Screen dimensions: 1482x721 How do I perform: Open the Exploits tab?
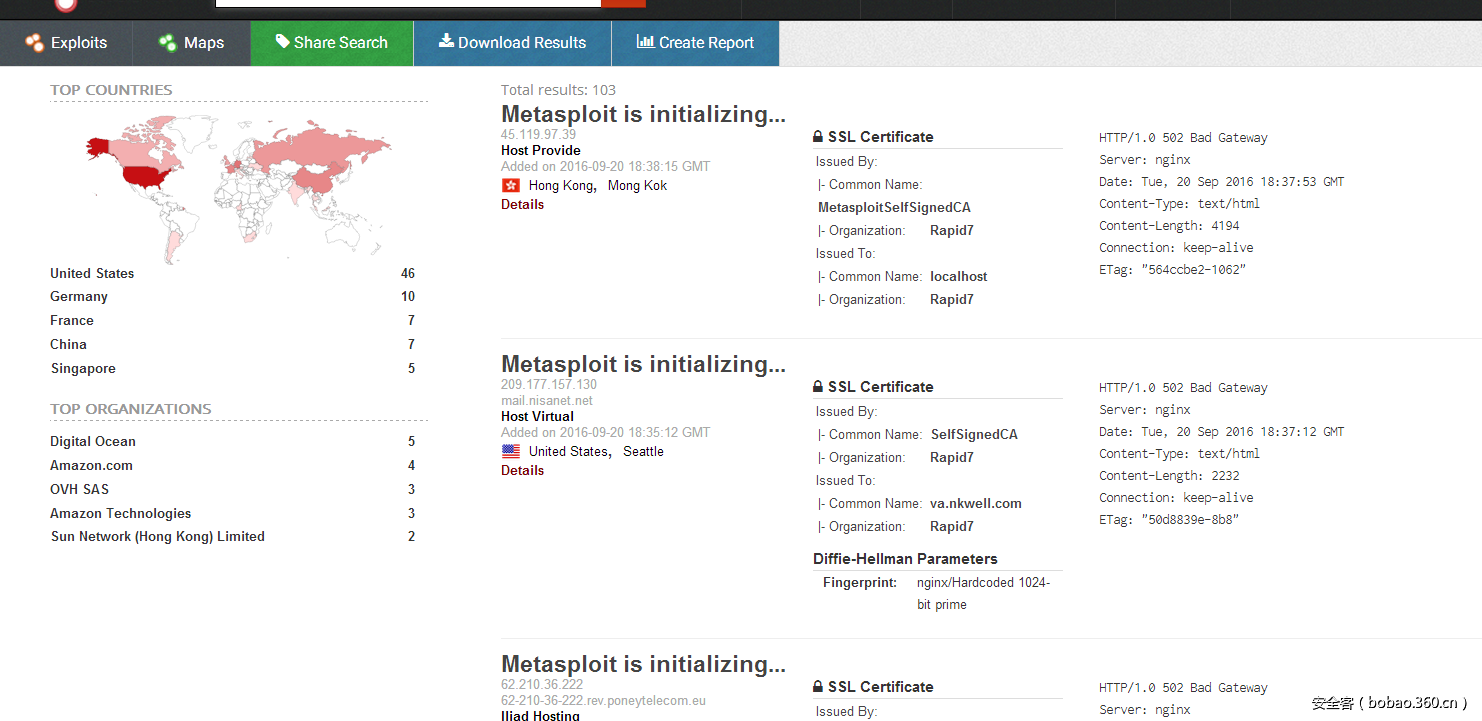point(67,43)
